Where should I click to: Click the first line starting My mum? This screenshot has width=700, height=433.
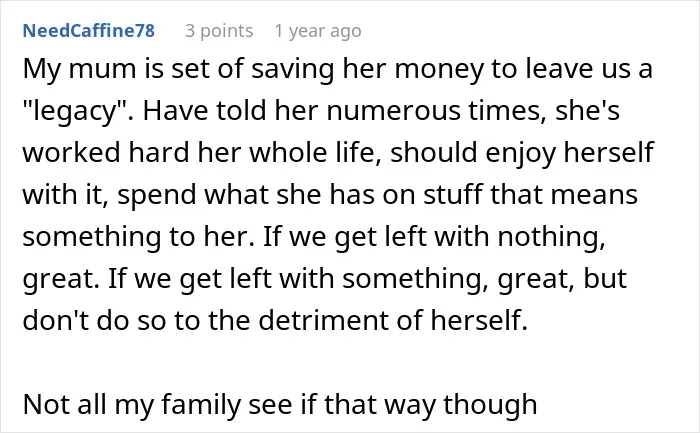(x=338, y=69)
